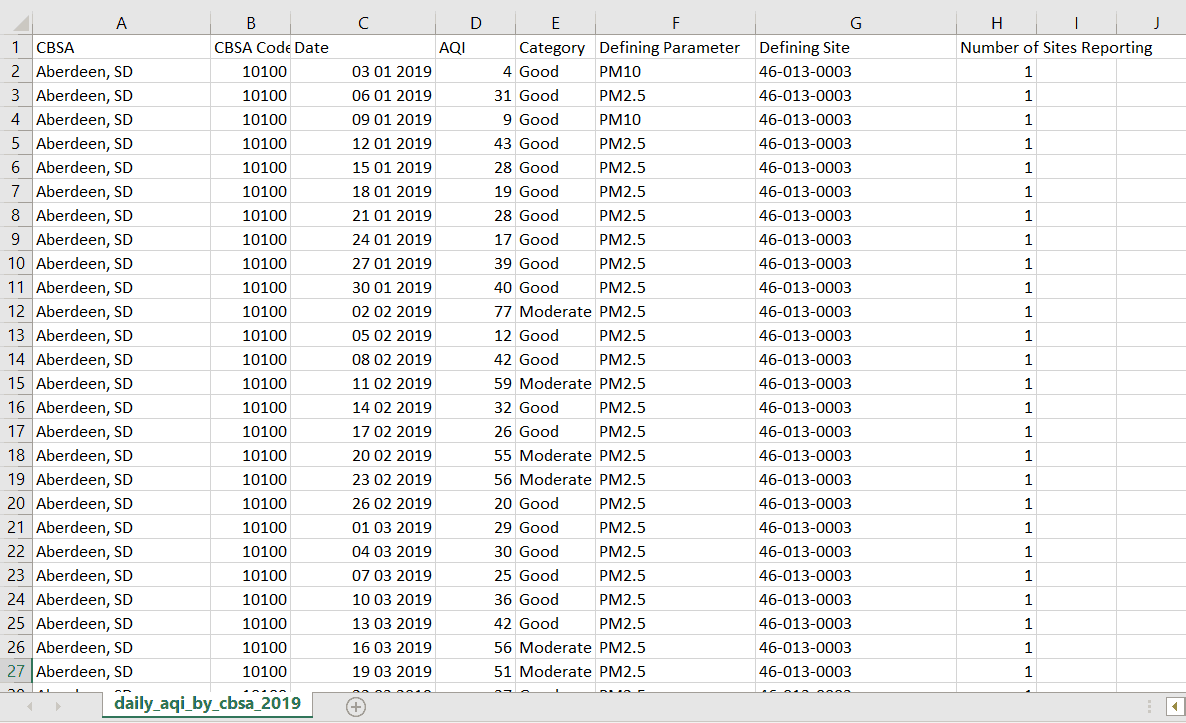Select the date cell 03 01 2019

(x=363, y=71)
